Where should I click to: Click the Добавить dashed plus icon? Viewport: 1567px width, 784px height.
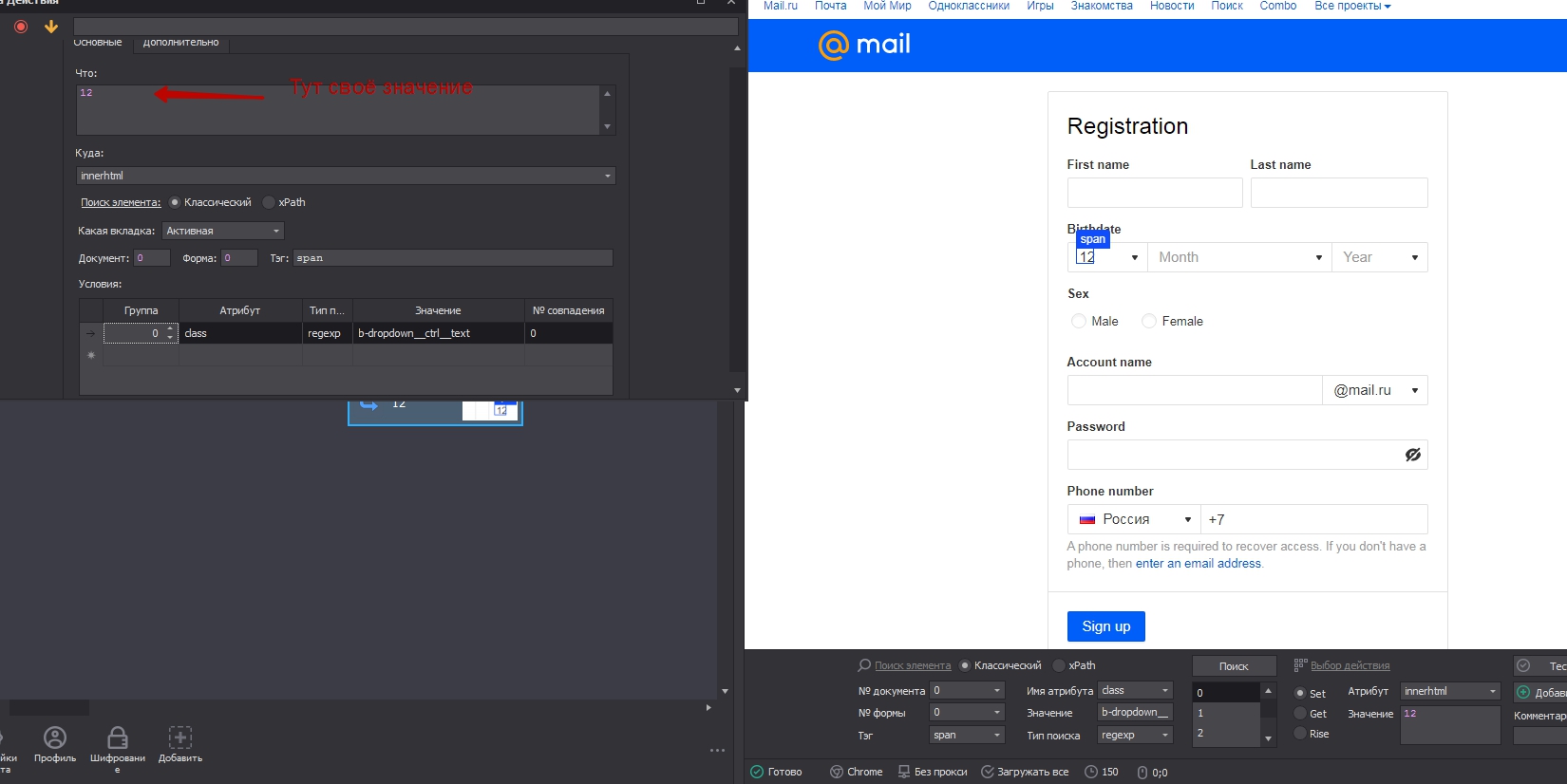(180, 737)
